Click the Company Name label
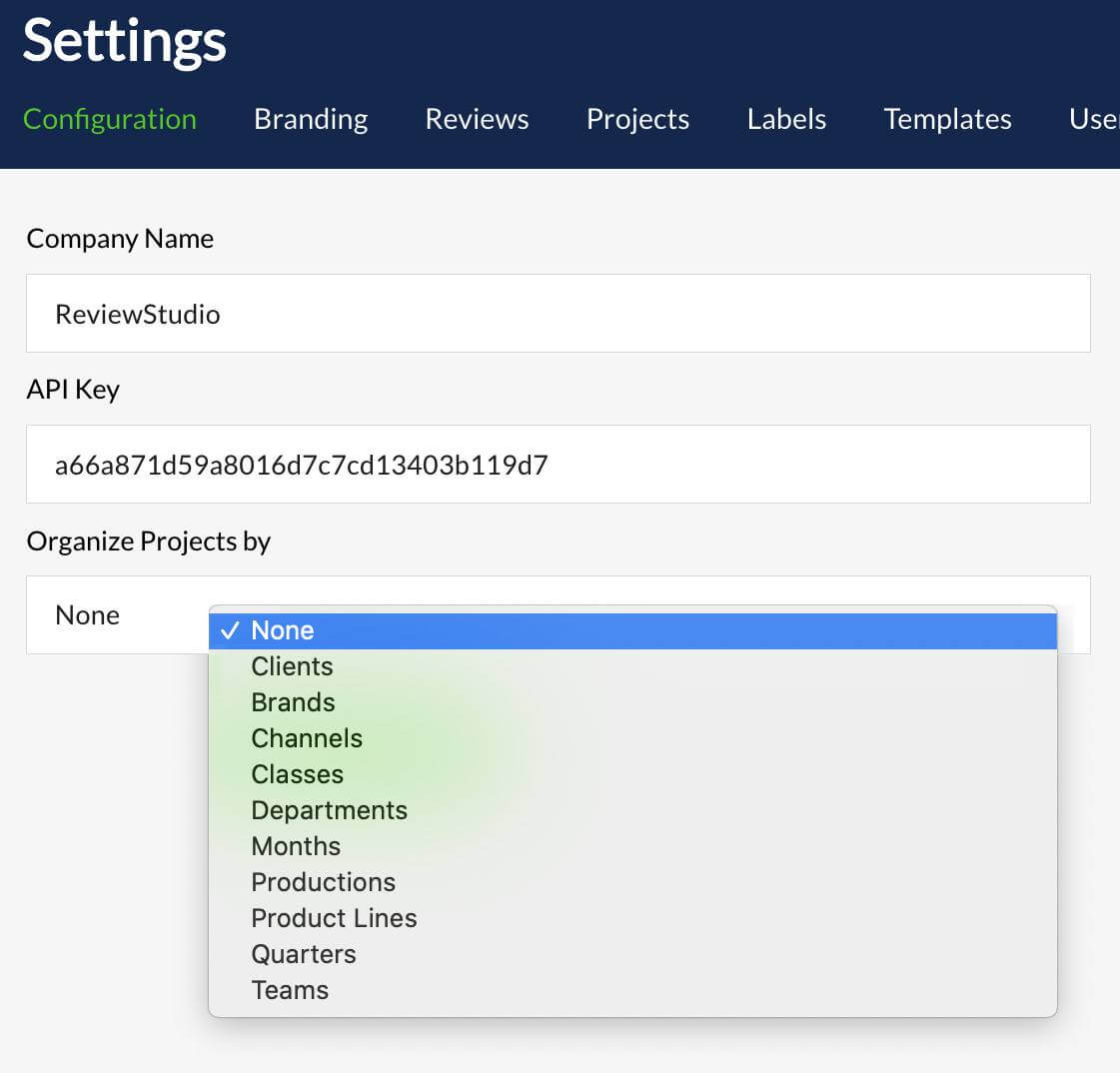The width and height of the screenshot is (1120, 1073). (x=120, y=239)
